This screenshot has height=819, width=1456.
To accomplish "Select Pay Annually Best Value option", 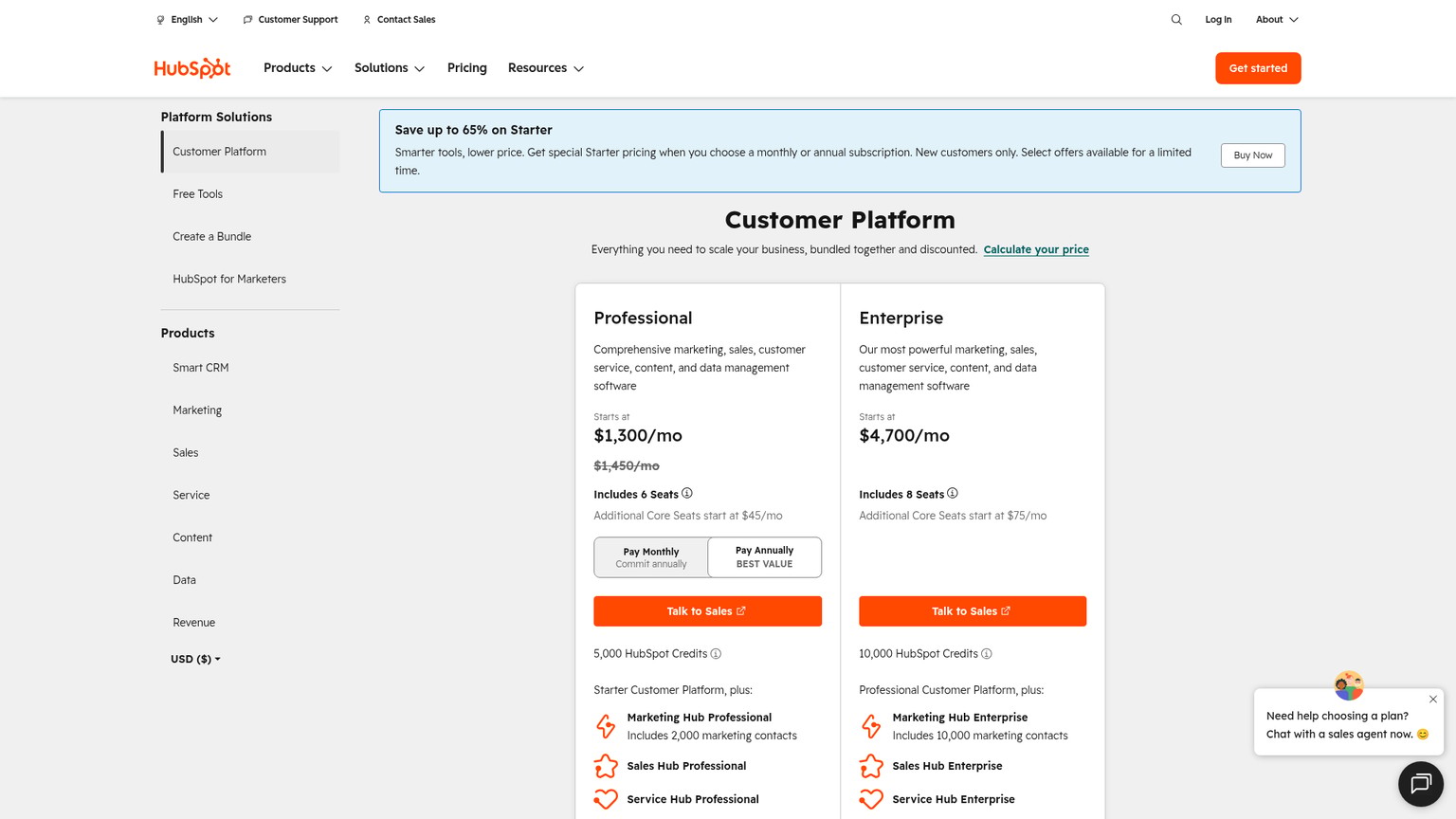I will pos(765,557).
